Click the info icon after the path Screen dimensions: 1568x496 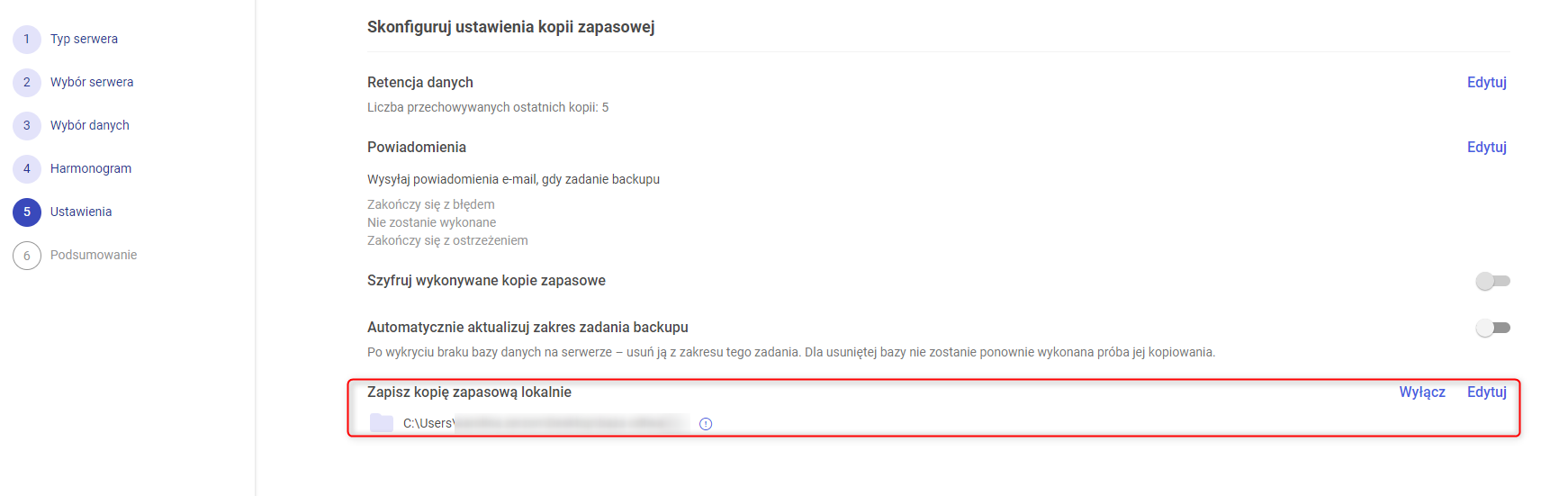(706, 424)
